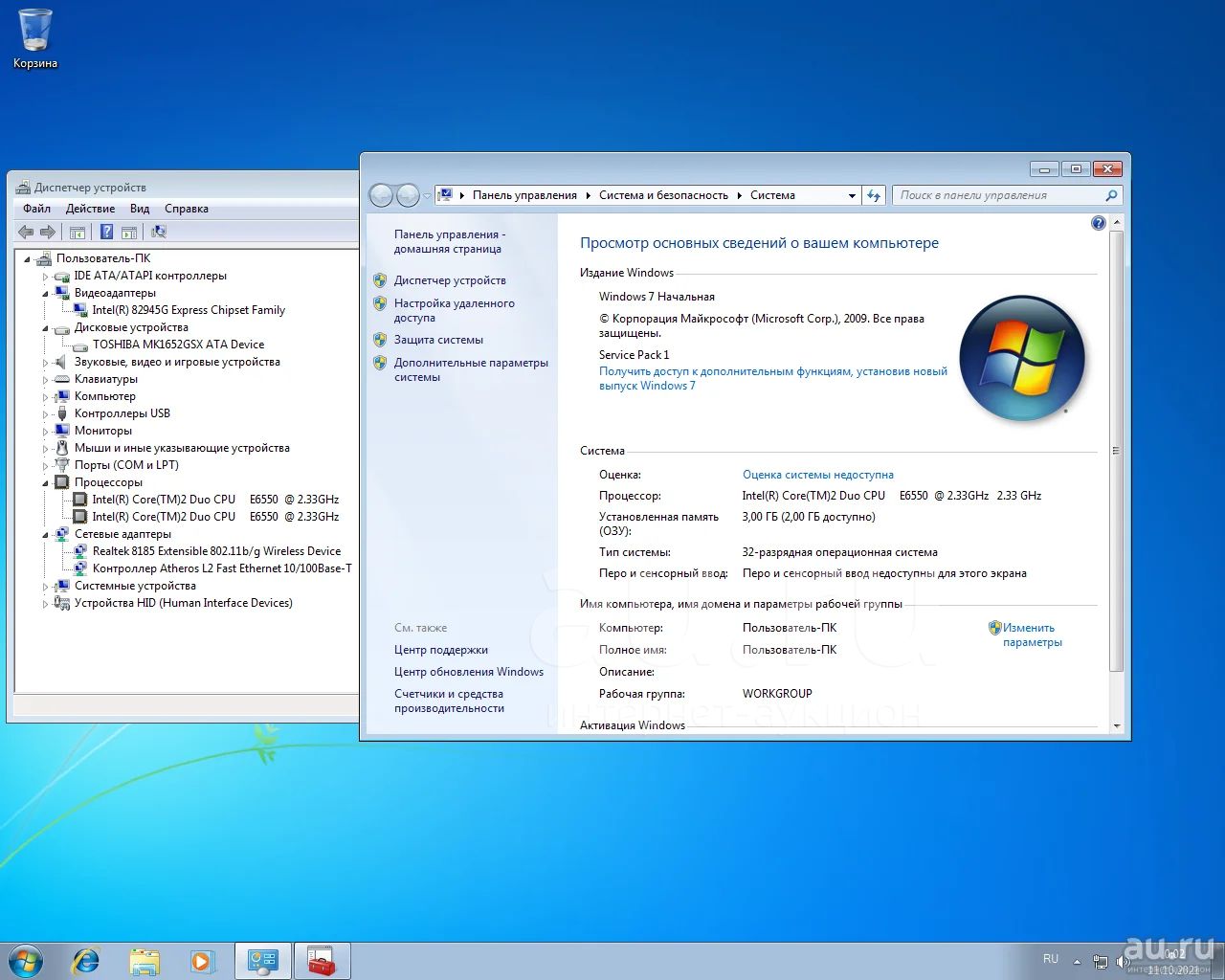
Task: Click the help icon in the System window
Action: click(1099, 223)
